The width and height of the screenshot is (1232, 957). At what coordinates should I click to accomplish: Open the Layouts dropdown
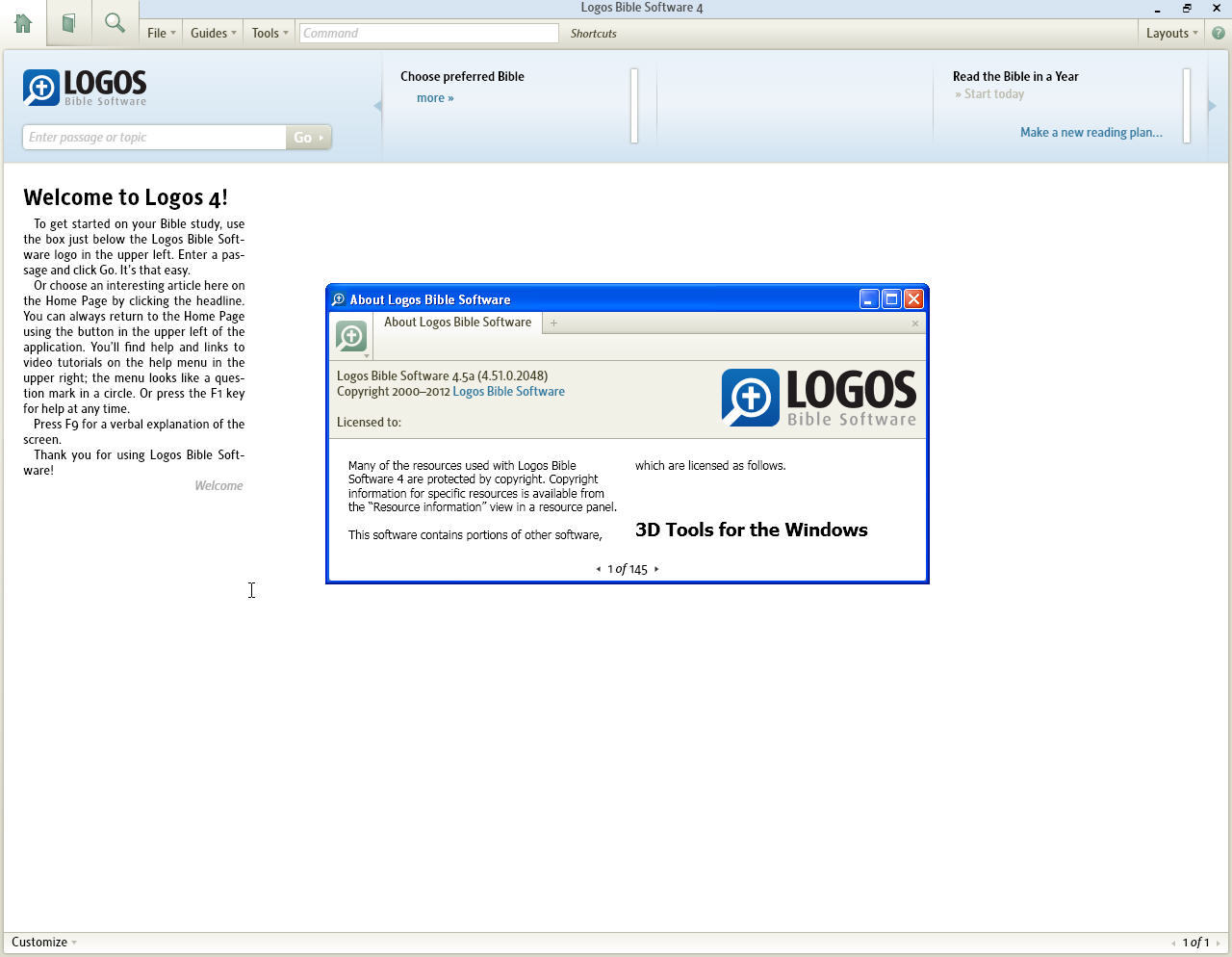[x=1171, y=33]
